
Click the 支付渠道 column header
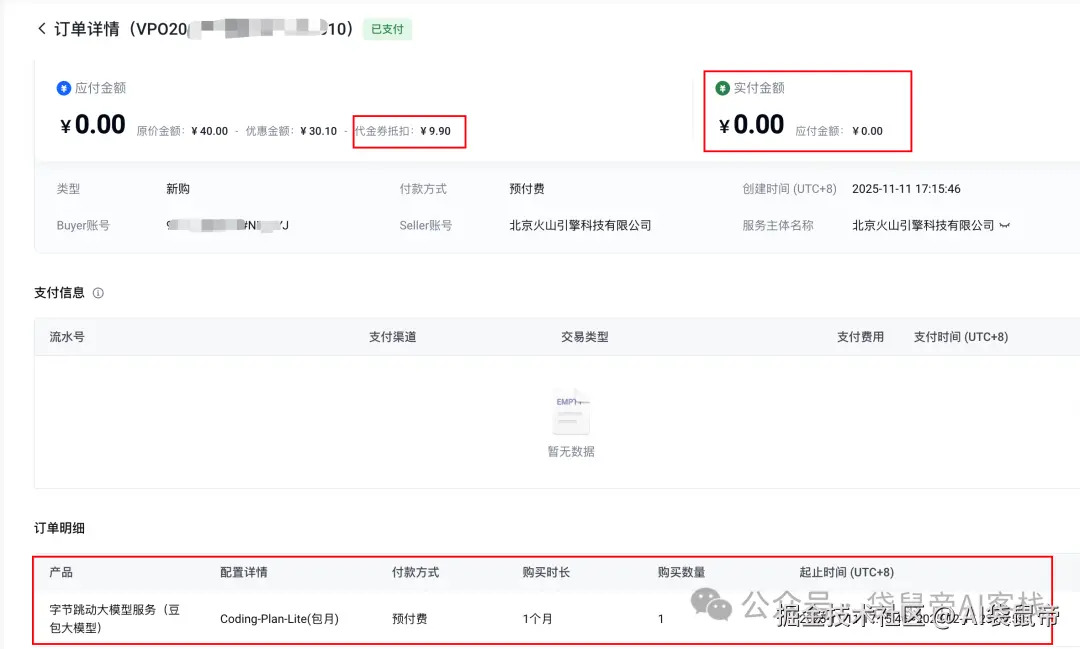[392, 337]
